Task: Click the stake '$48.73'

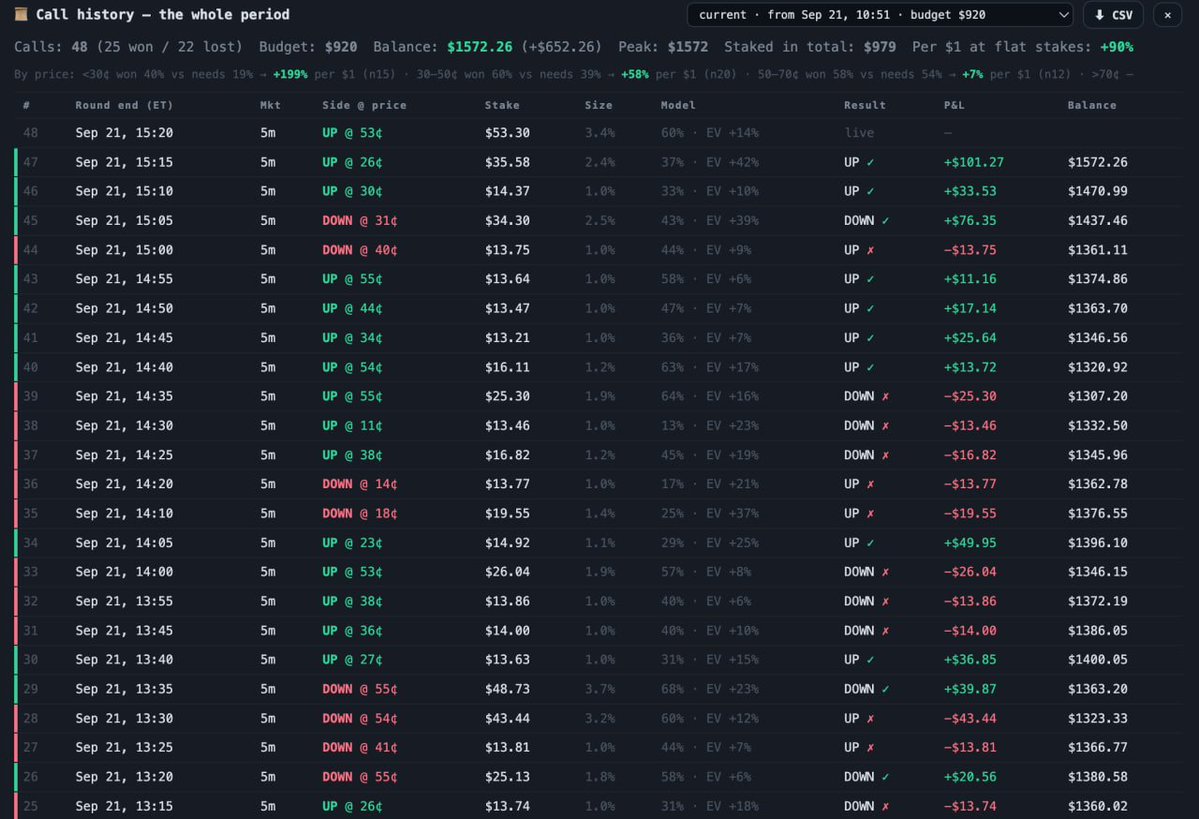Action: tap(507, 689)
